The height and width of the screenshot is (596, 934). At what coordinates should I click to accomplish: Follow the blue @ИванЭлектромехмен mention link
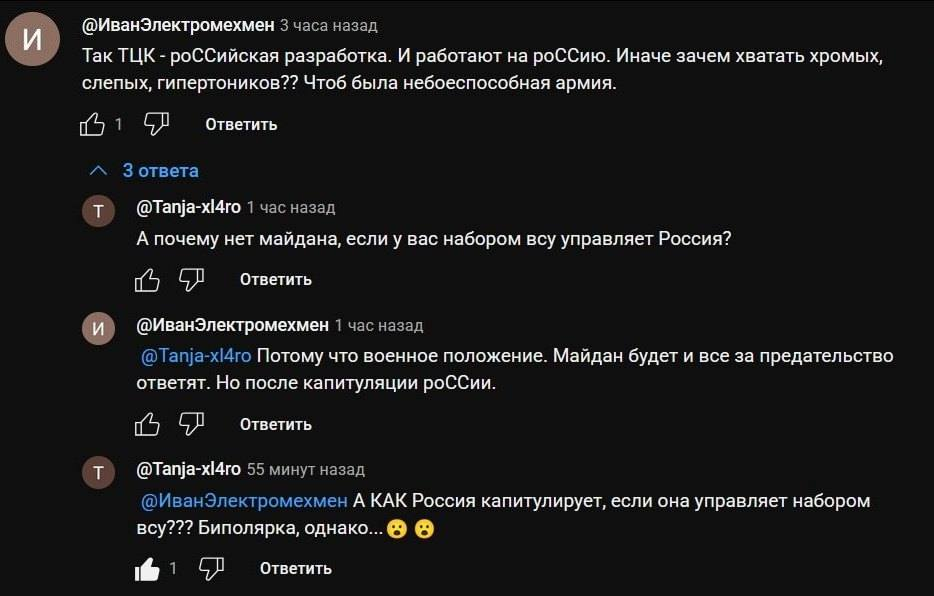coord(244,501)
